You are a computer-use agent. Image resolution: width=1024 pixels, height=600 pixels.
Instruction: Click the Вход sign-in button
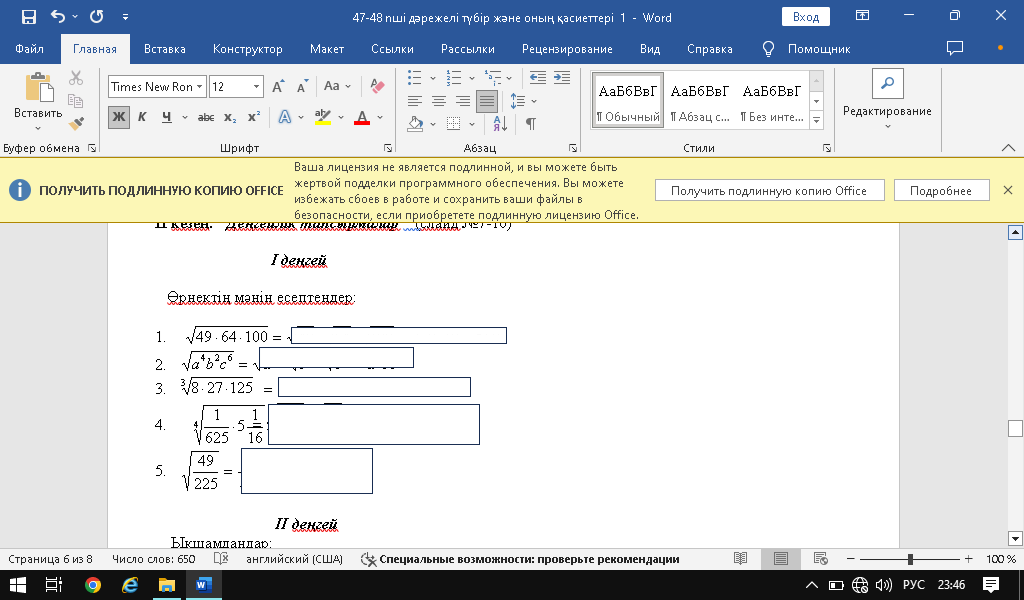coord(806,17)
